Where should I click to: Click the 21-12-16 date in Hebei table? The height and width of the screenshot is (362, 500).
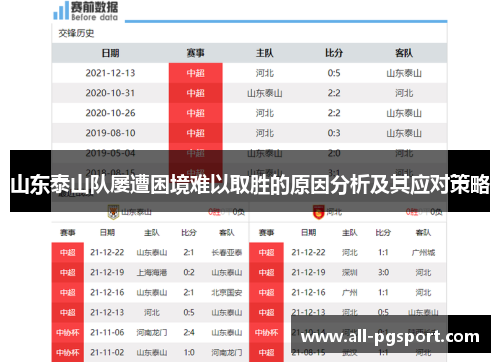[308, 293]
